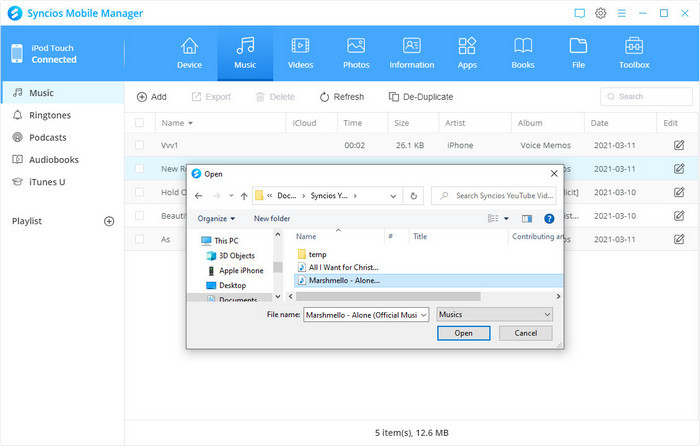Open settings gear in title bar

pyautogui.click(x=600, y=13)
